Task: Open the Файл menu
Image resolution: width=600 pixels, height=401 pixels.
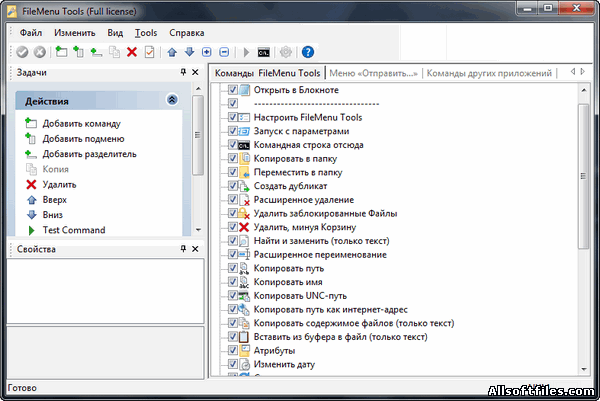Action: [31, 33]
